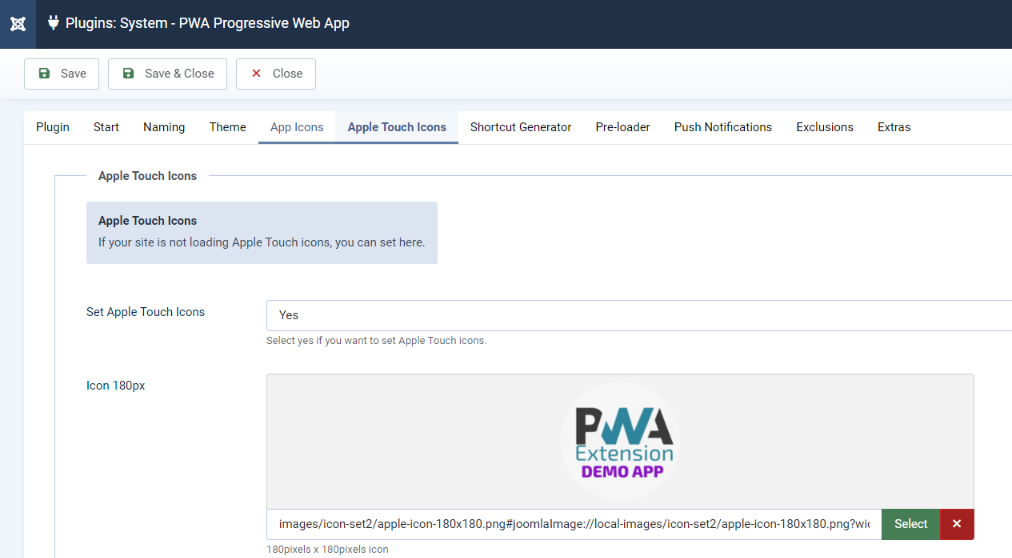Go to Exclusions tab

[x=825, y=127]
